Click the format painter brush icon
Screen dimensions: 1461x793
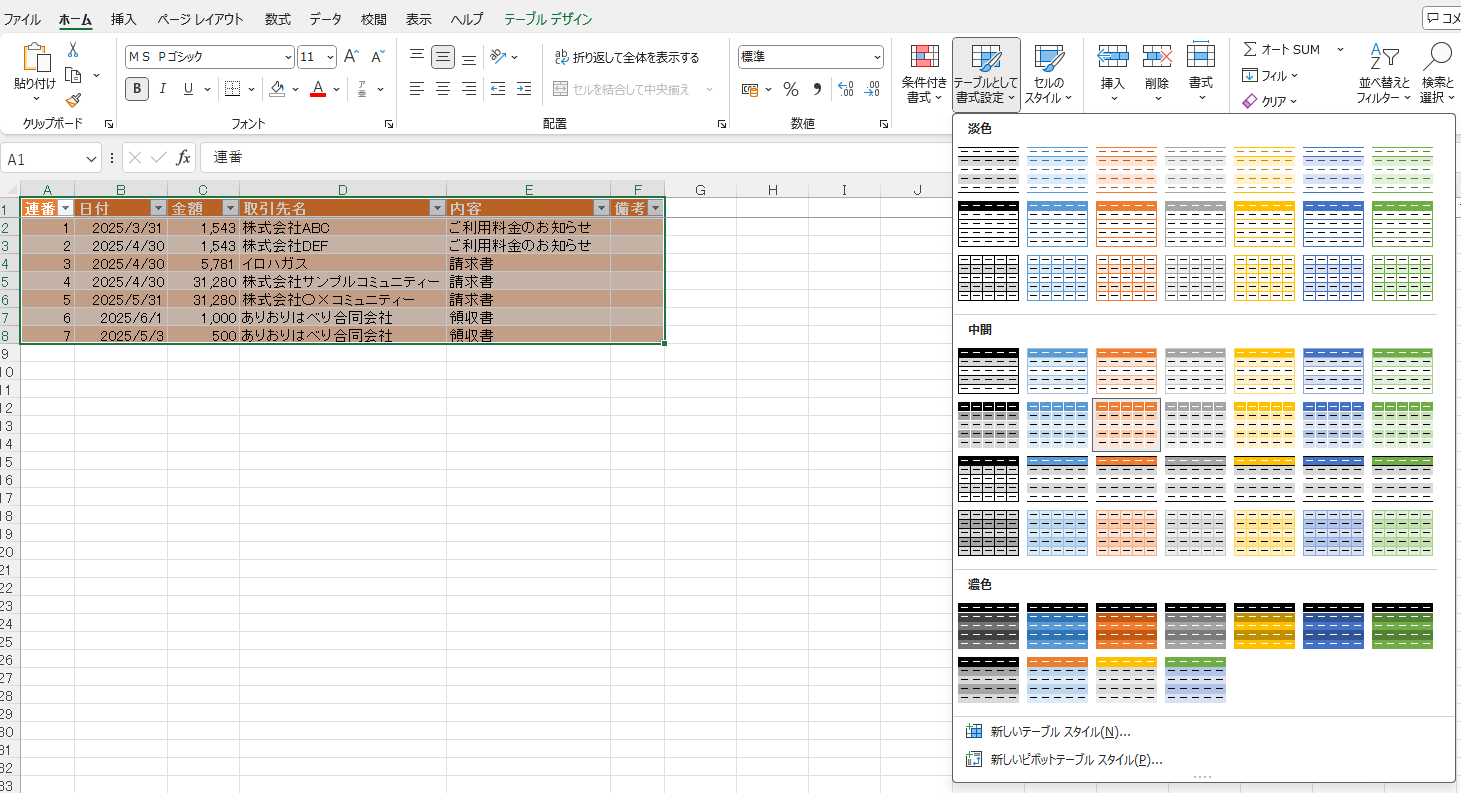73,100
